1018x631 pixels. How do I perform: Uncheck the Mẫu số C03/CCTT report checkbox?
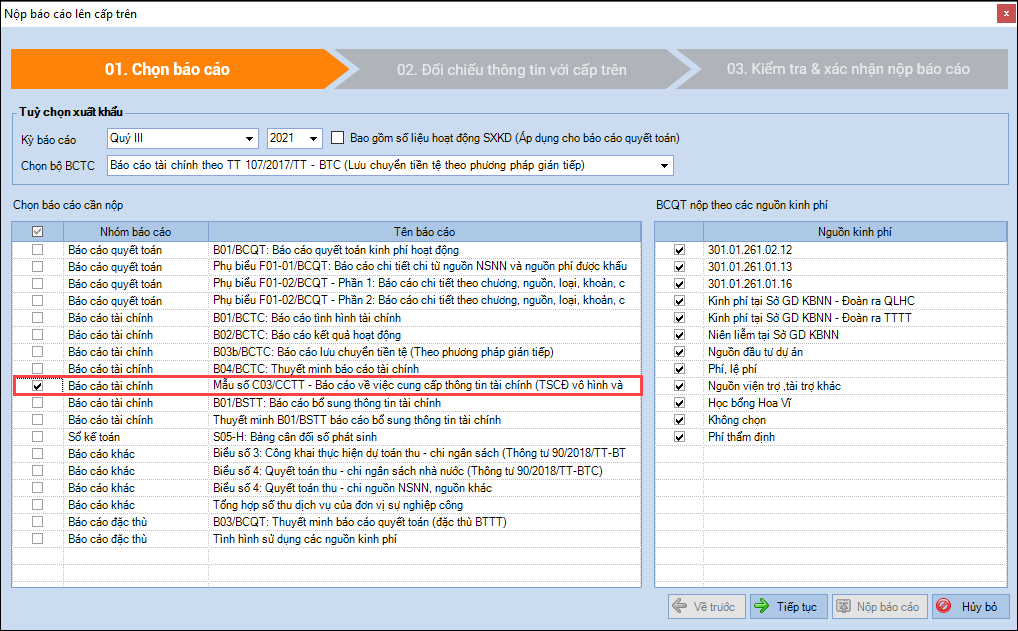tap(38, 386)
